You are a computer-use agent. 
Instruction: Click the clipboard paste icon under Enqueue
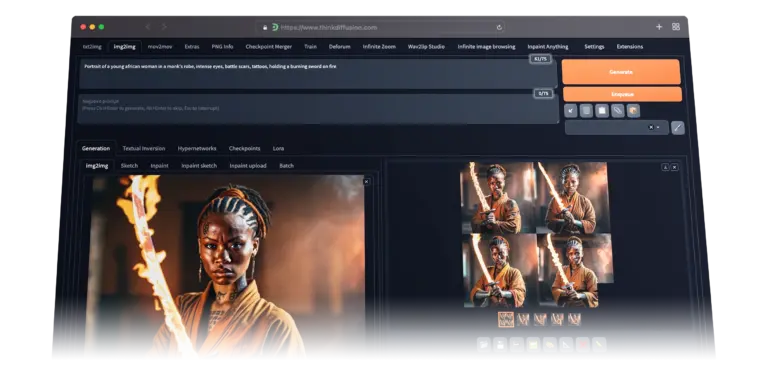(x=602, y=111)
